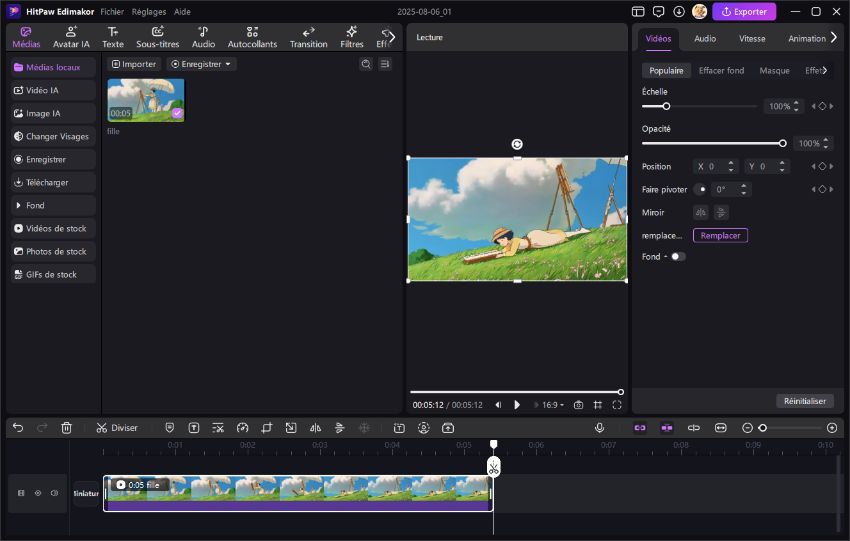Switch to the Vitesse tab
The width and height of the screenshot is (850, 541).
752,38
